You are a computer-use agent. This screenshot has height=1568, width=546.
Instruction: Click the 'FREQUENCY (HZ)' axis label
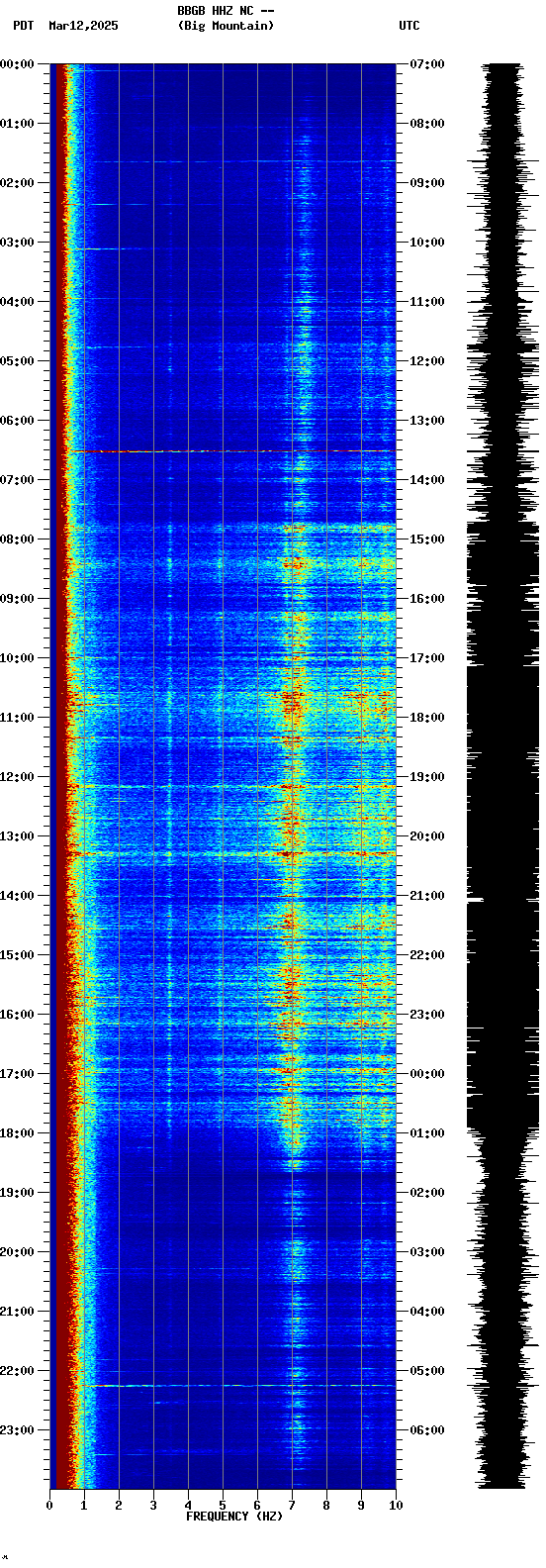tap(234, 1517)
